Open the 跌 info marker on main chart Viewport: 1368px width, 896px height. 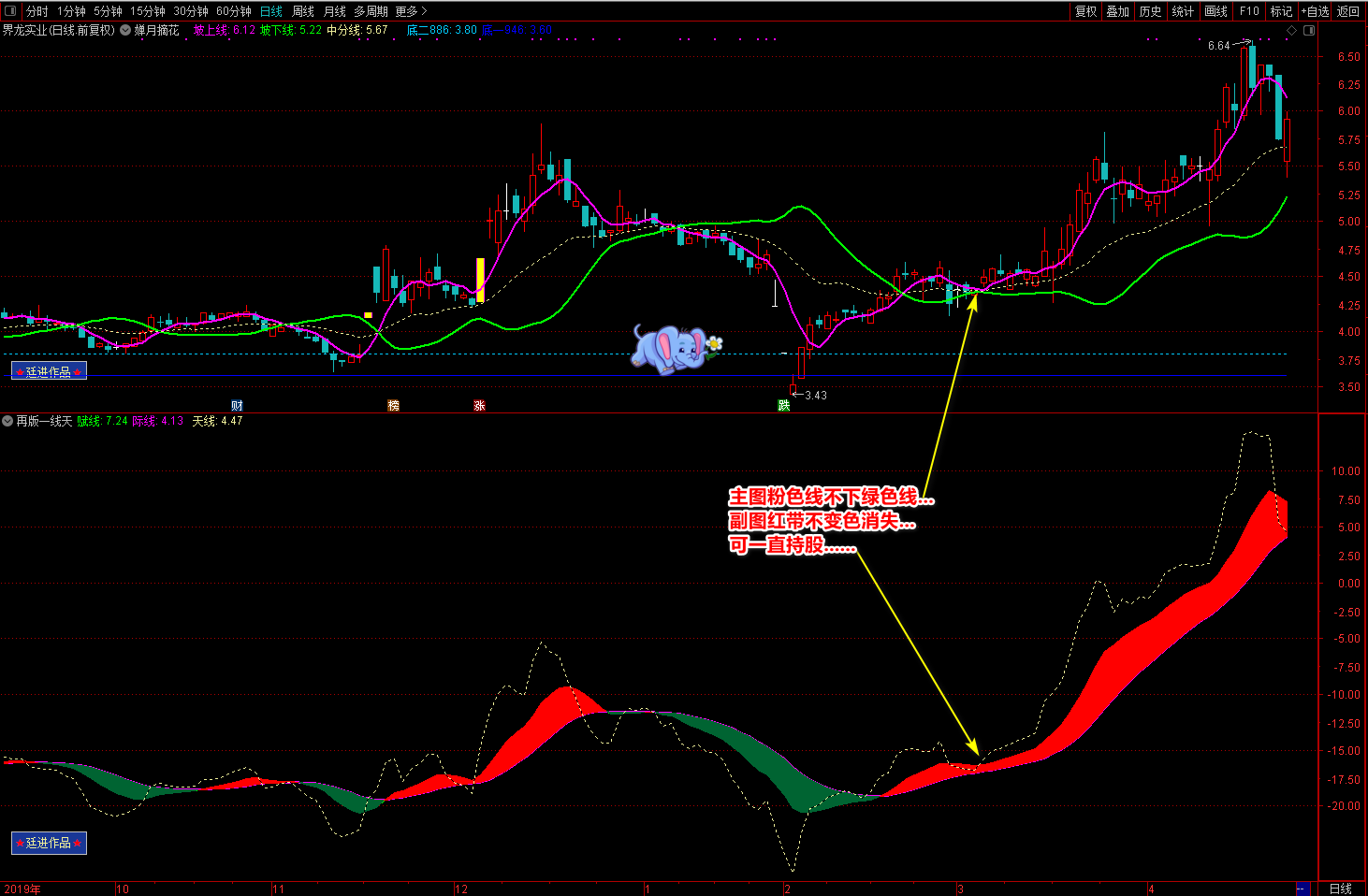784,405
